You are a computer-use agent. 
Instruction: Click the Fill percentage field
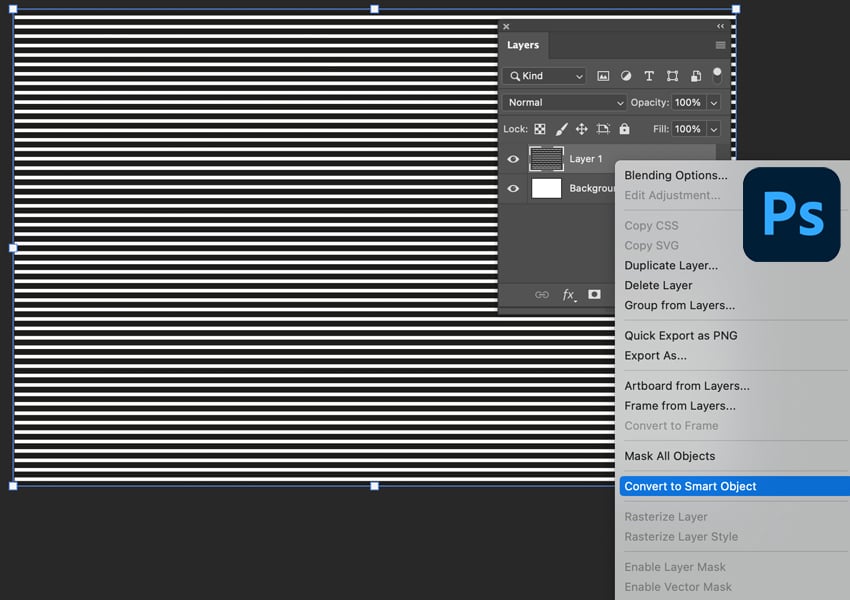point(687,129)
